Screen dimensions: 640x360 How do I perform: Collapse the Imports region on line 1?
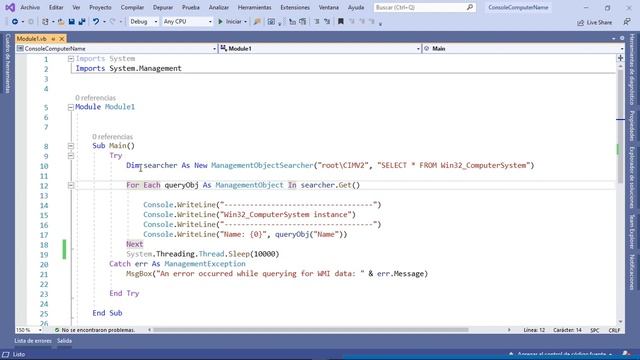[x=71, y=59]
